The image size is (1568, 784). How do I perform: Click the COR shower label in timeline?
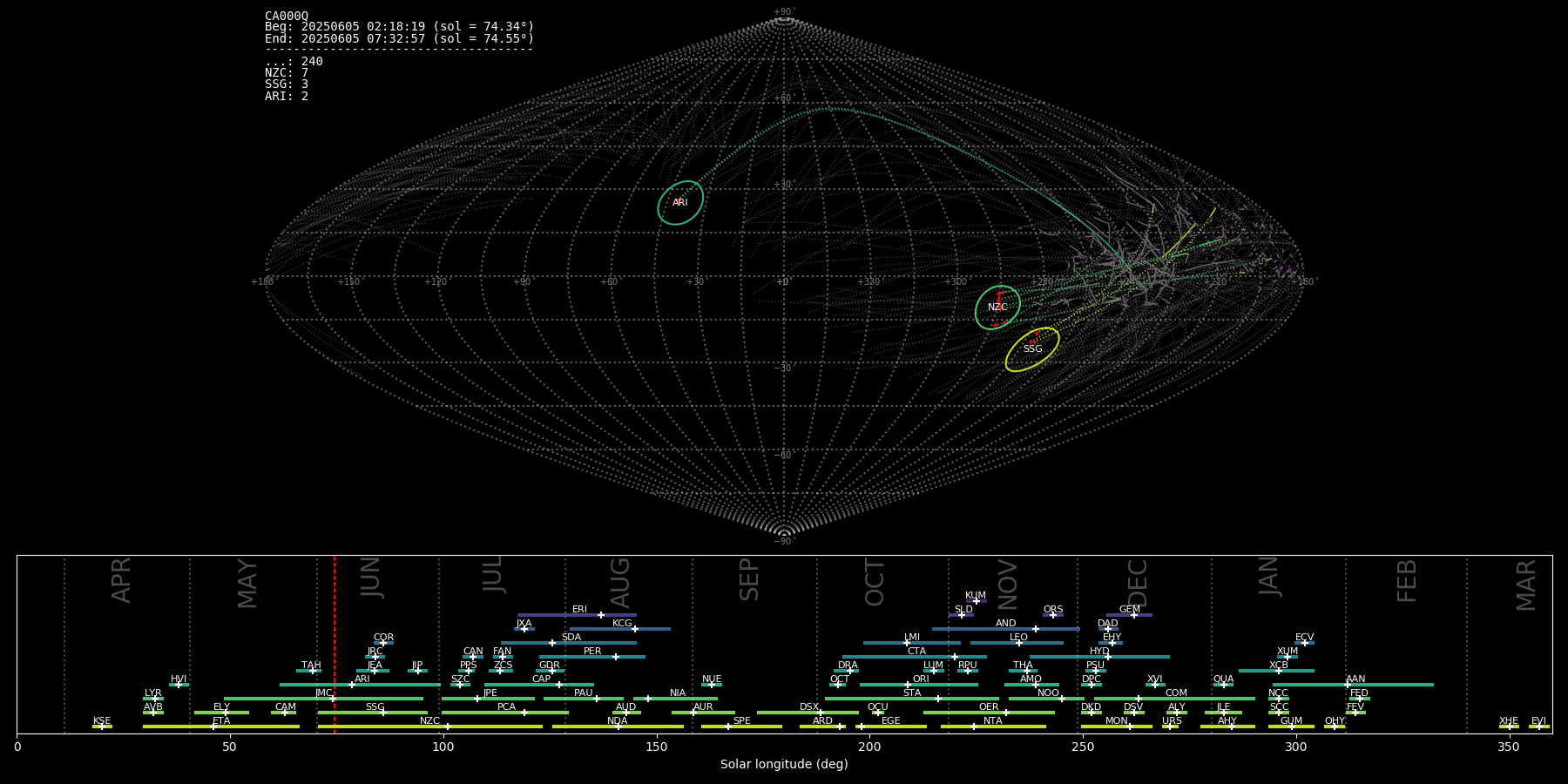click(383, 637)
